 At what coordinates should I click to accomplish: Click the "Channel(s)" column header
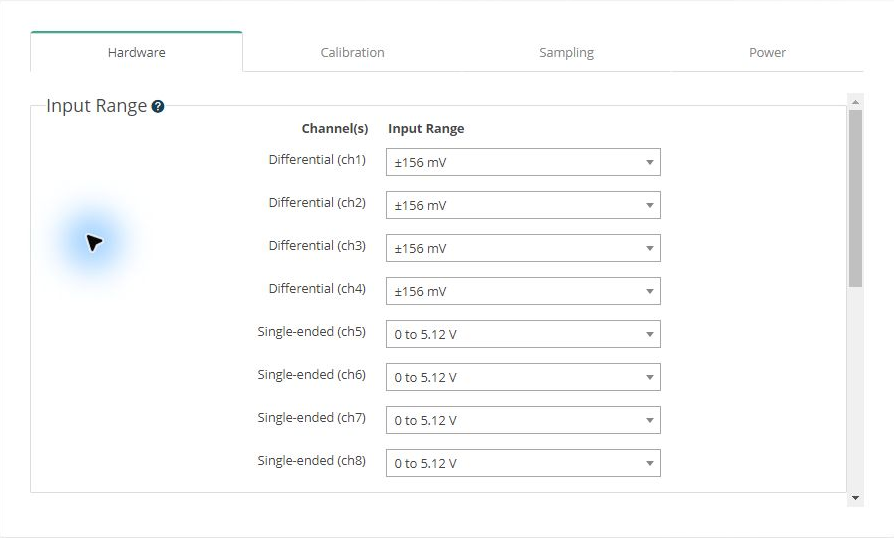335,129
